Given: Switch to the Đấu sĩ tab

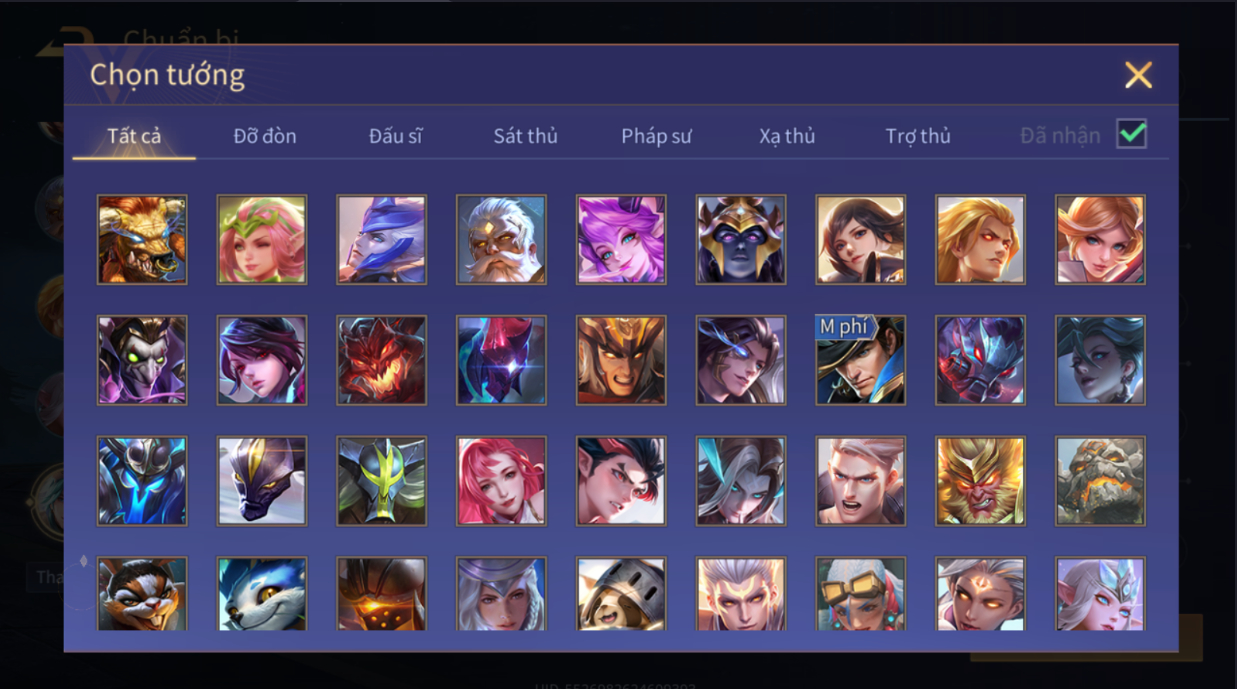Looking at the screenshot, I should pyautogui.click(x=395, y=136).
